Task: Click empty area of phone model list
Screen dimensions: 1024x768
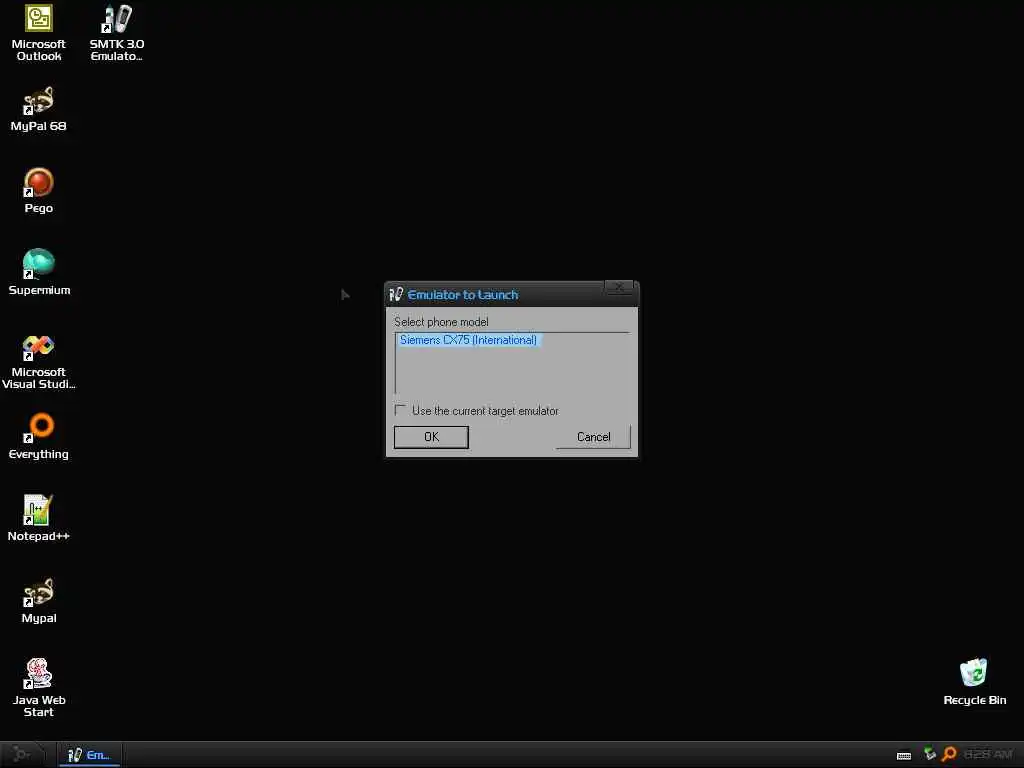Action: point(512,371)
